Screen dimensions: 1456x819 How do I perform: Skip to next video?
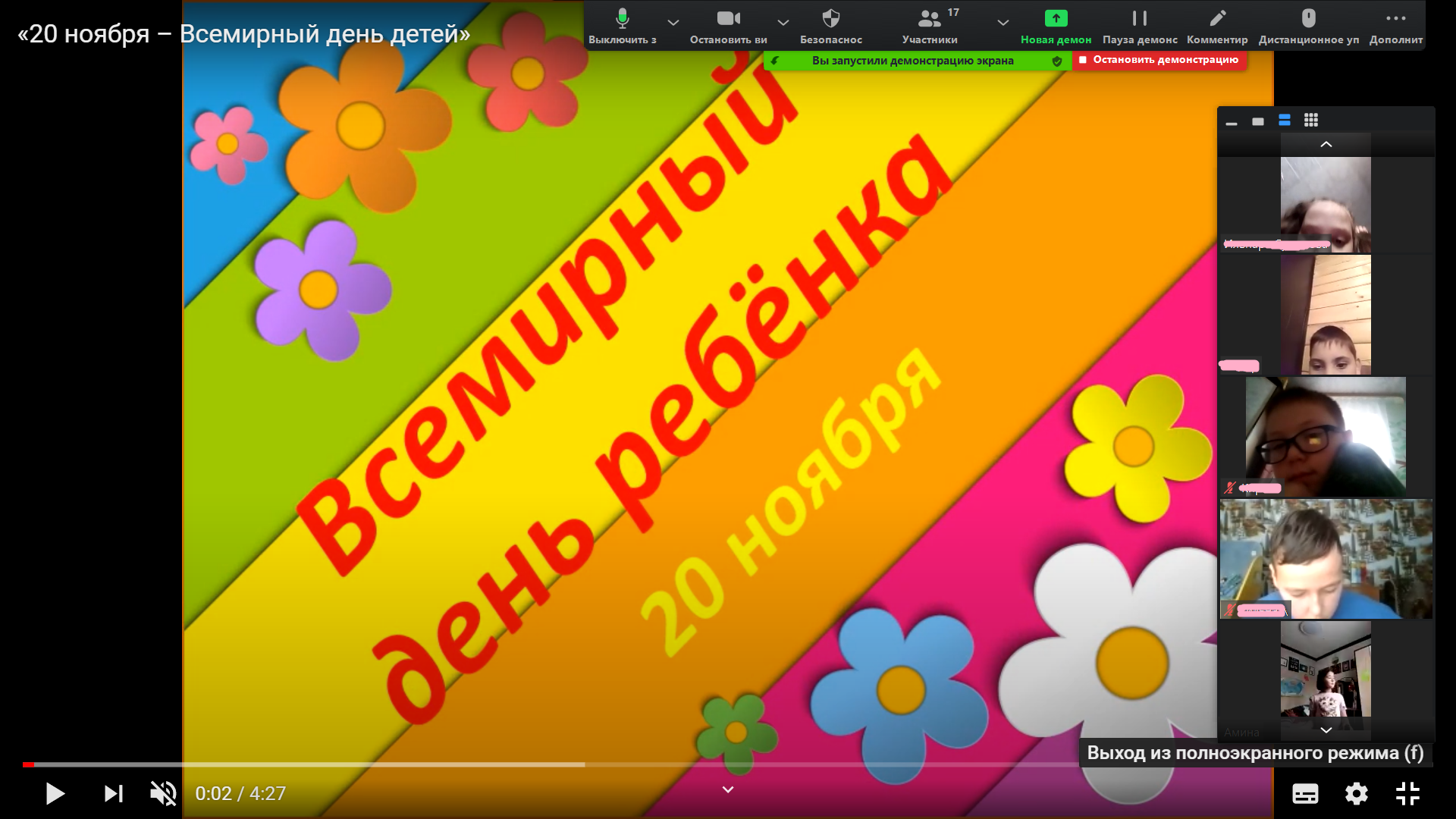coord(113,794)
